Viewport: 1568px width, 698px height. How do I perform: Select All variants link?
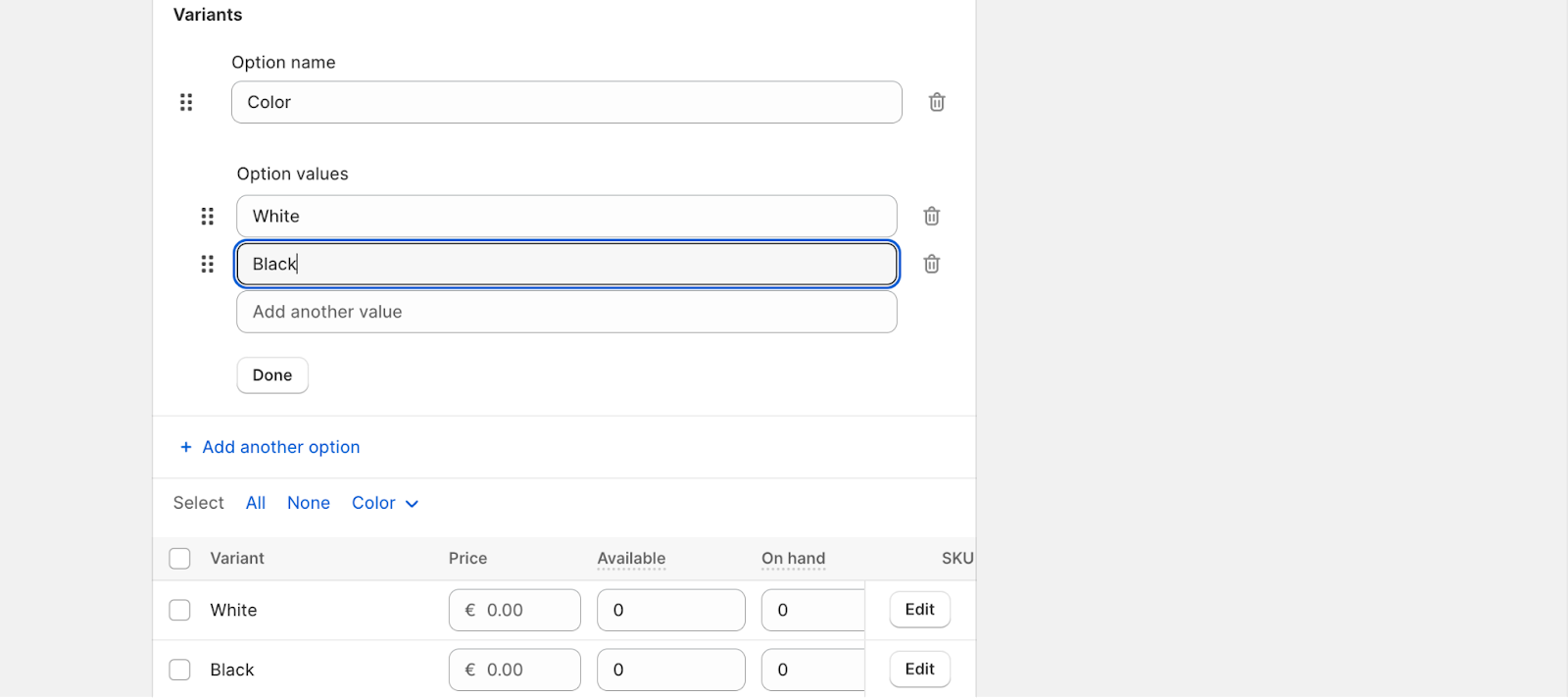pyautogui.click(x=255, y=503)
